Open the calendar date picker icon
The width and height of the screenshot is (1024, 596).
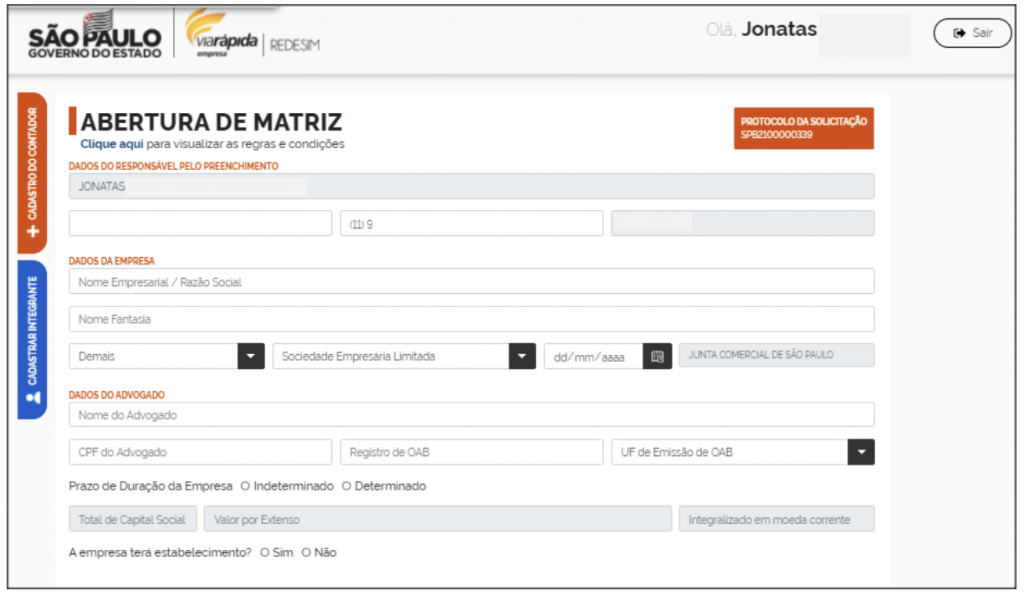(657, 356)
